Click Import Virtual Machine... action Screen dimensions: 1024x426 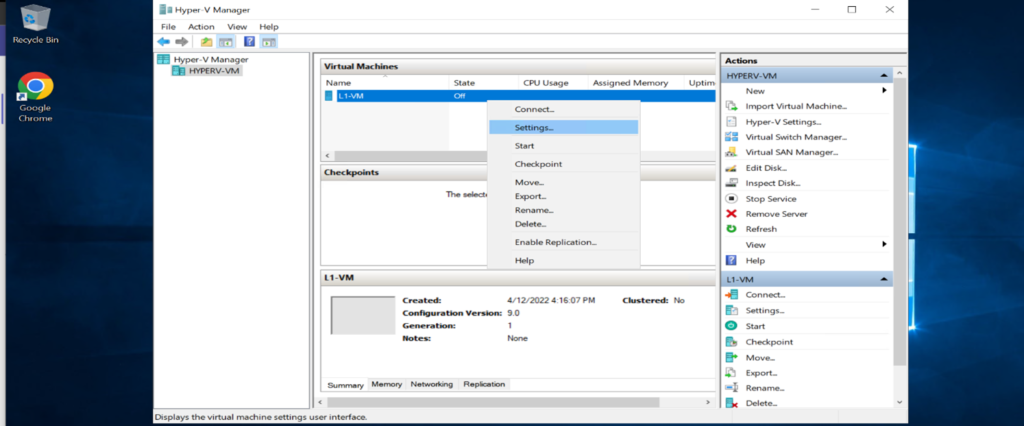796,106
